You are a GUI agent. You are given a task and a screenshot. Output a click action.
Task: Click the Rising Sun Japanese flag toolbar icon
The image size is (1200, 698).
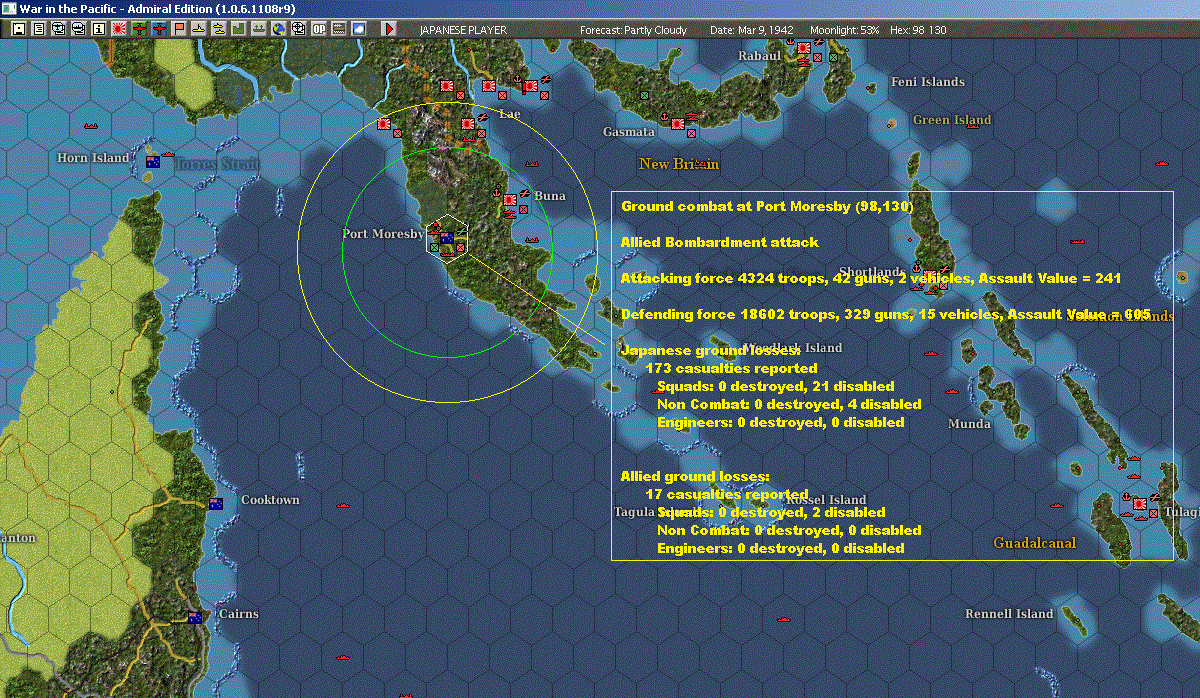[x=118, y=29]
